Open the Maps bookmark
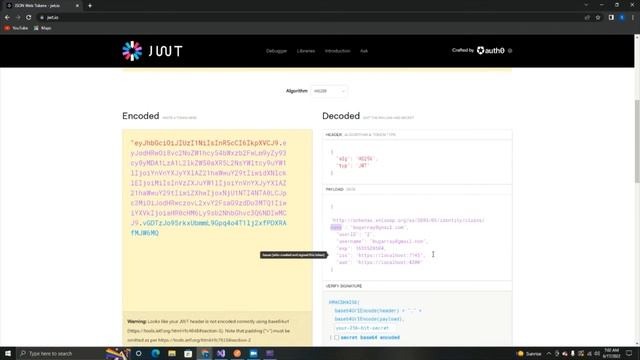Image resolution: width=640 pixels, height=360 pixels. point(42,28)
